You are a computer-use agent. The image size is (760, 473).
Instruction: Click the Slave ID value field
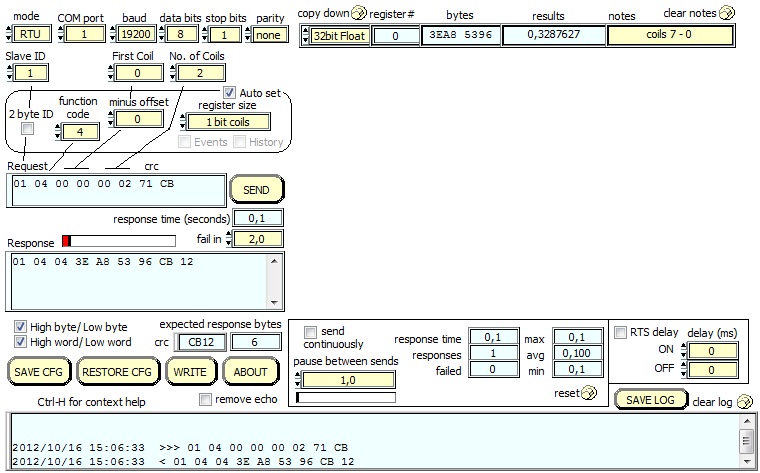click(x=31, y=73)
